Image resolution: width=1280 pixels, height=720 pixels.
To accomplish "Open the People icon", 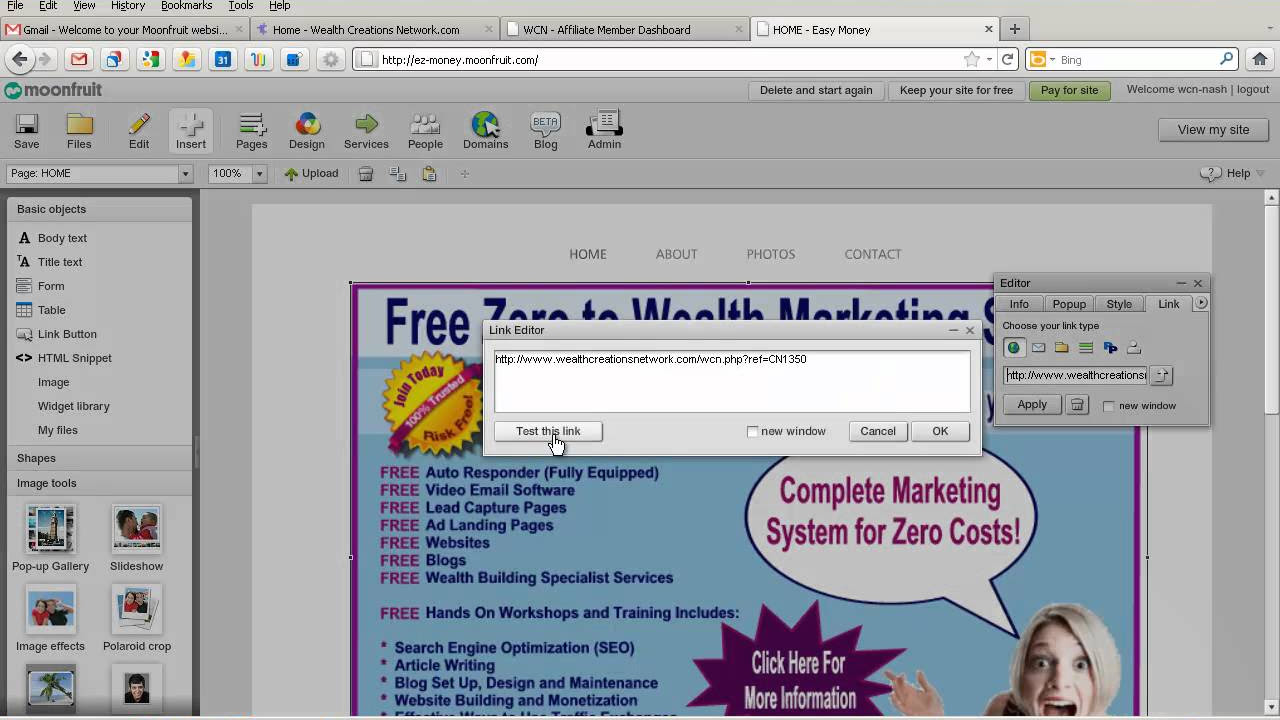I will click(425, 131).
